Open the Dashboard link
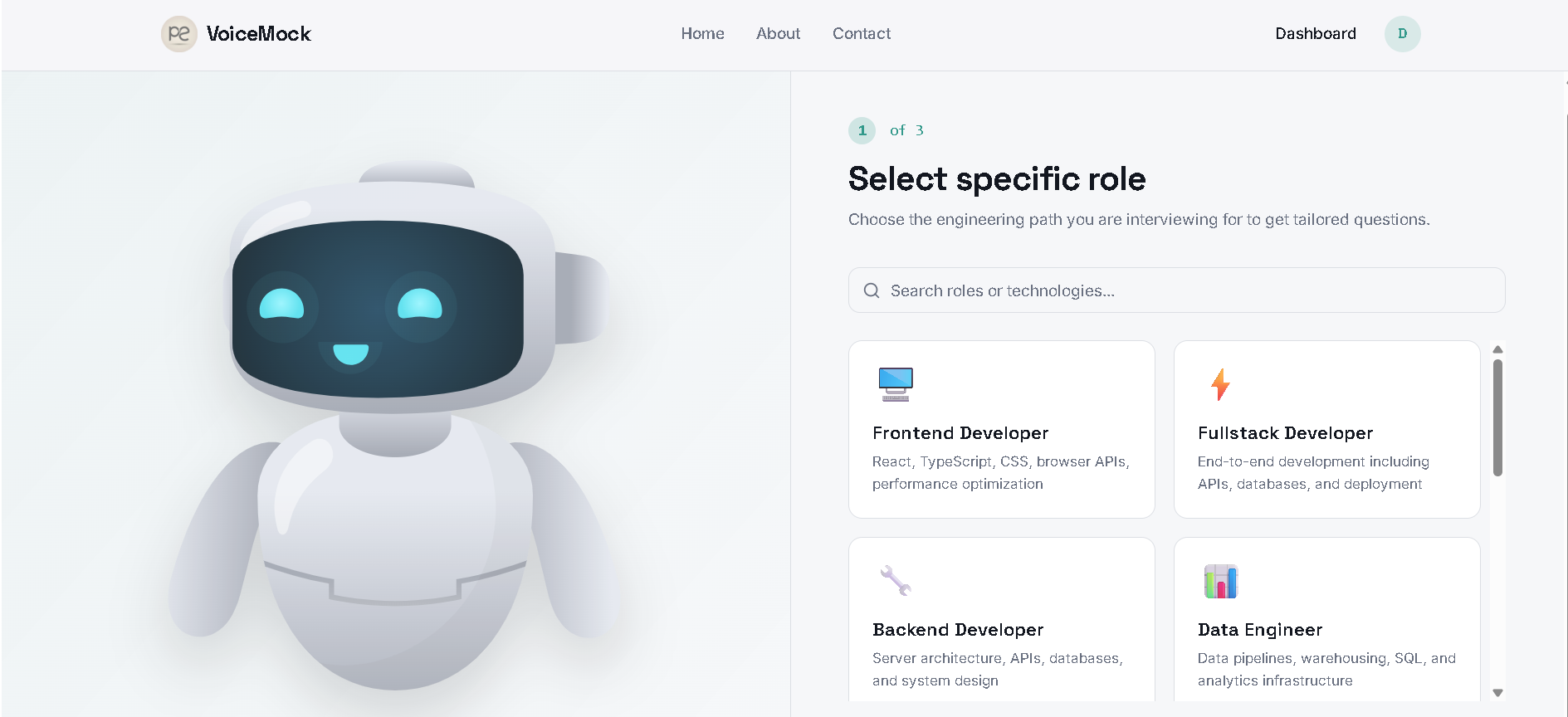 [x=1316, y=34]
